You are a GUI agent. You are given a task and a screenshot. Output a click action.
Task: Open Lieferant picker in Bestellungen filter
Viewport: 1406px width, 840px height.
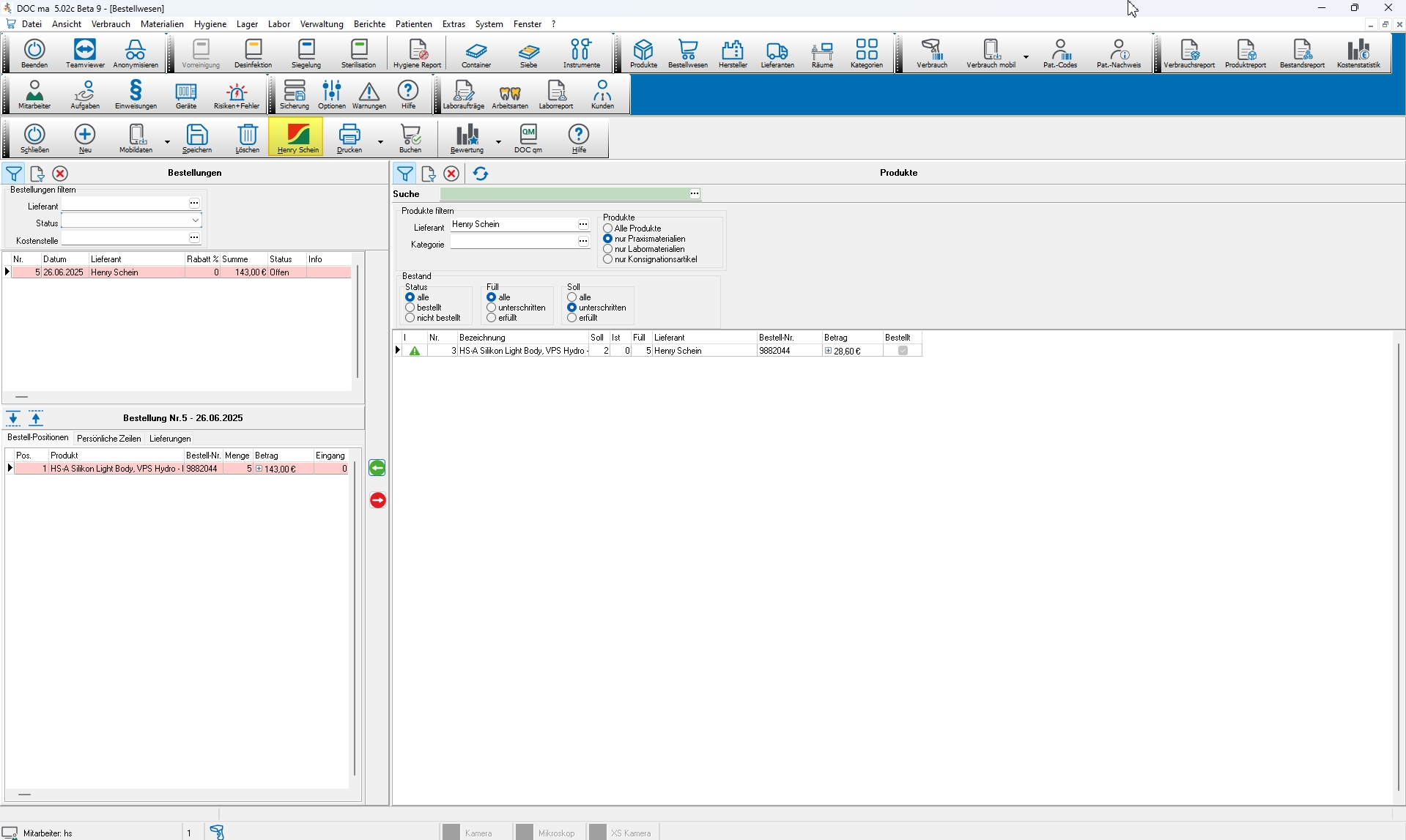tap(194, 204)
